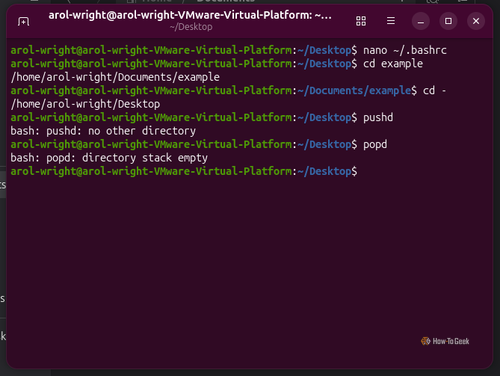Close the terminal window
This screenshot has width=500, height=376.
point(476,21)
